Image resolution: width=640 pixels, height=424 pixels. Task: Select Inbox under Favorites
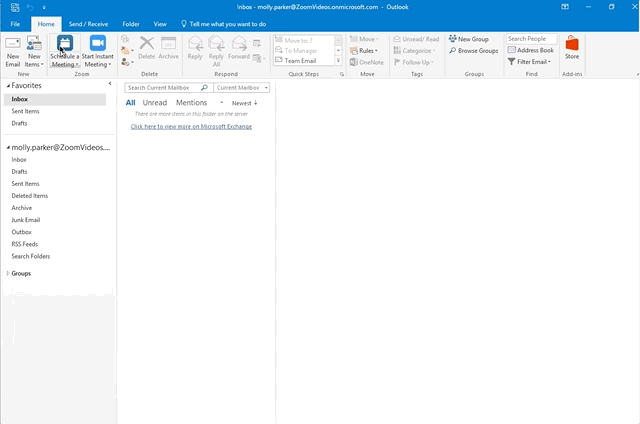click(x=55, y=99)
